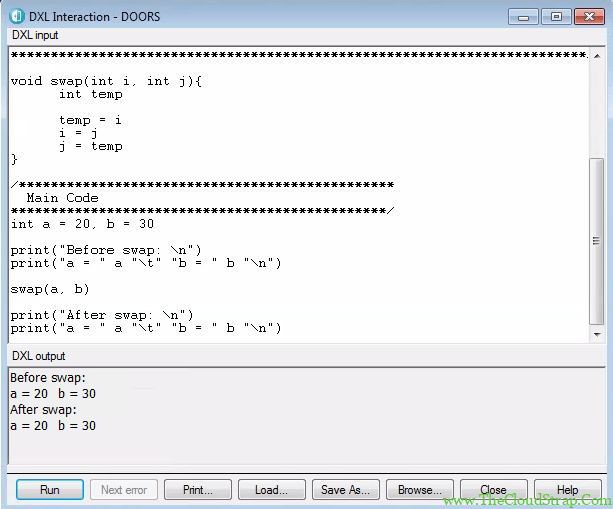This screenshot has width=613, height=509.
Task: Click Load... to open a DXL file
Action: (272, 489)
